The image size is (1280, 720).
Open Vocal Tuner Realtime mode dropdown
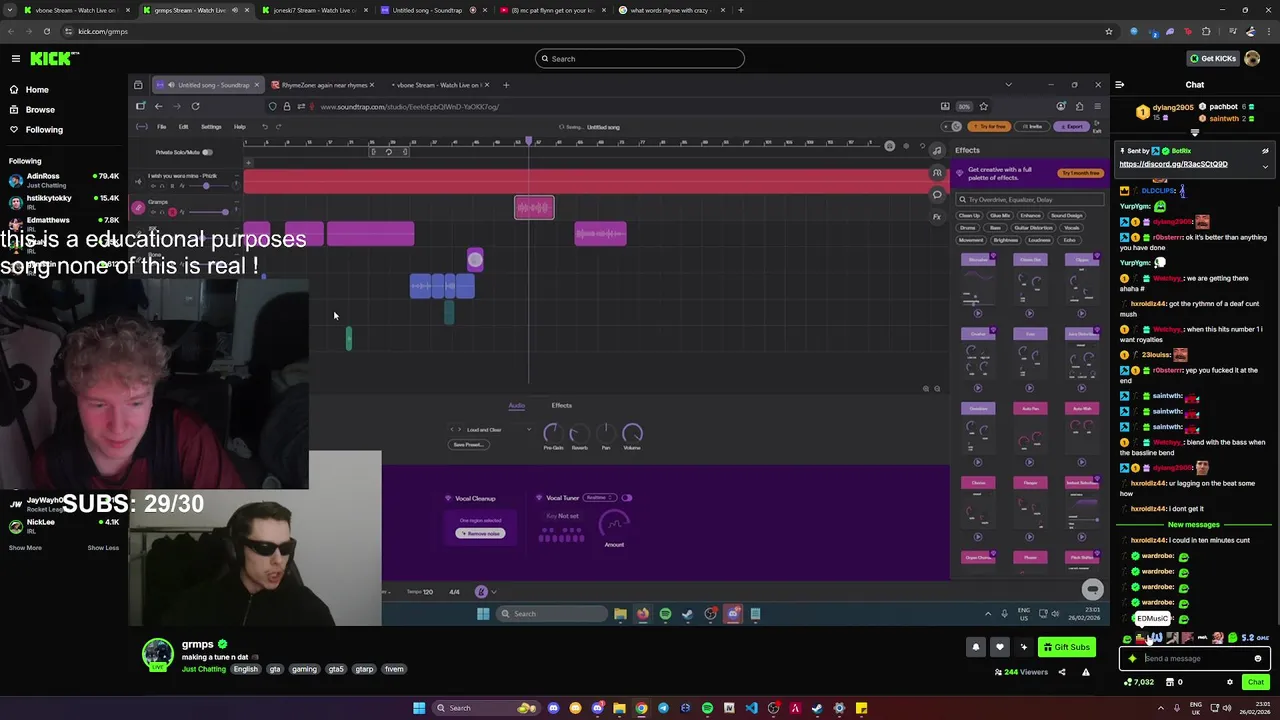click(598, 497)
